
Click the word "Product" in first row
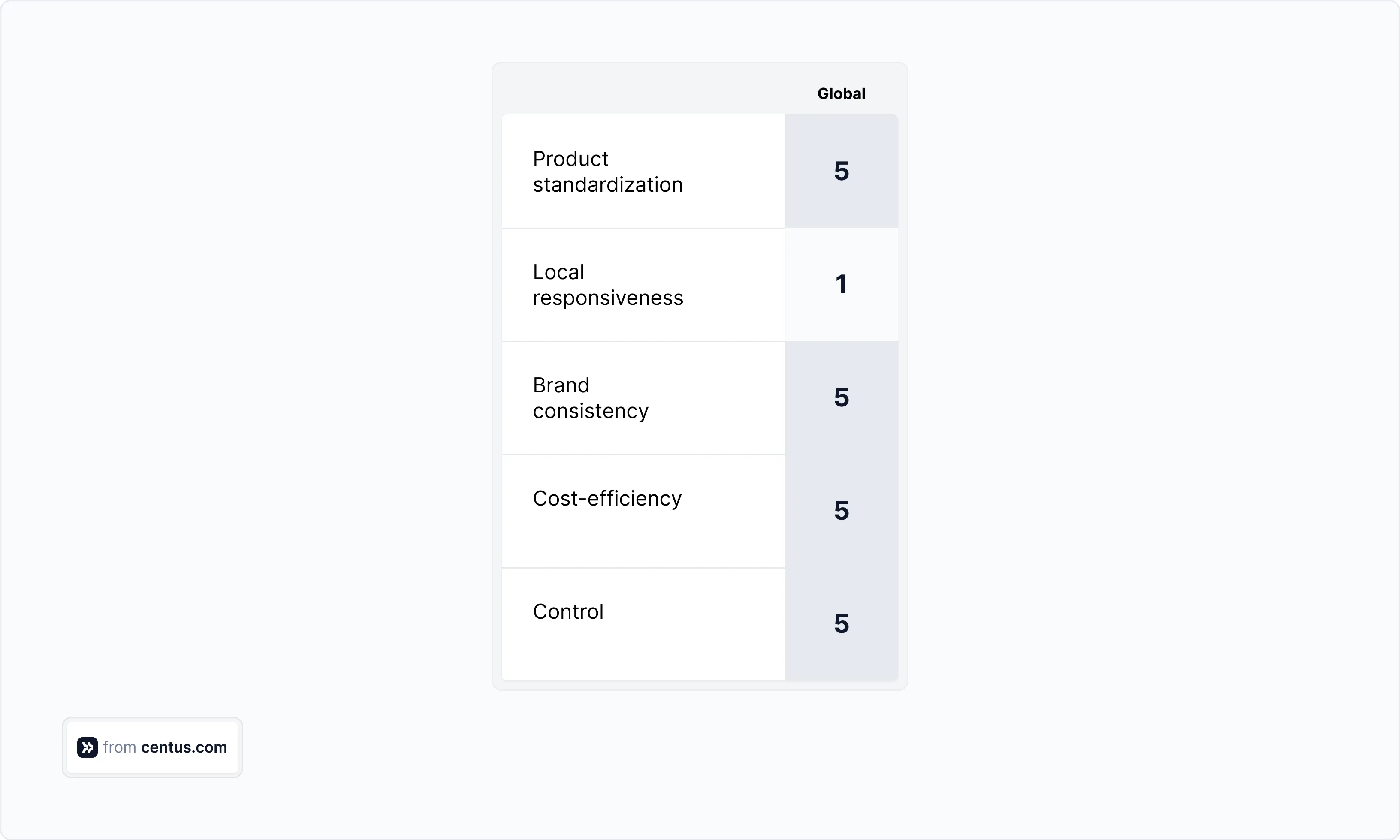click(x=570, y=159)
